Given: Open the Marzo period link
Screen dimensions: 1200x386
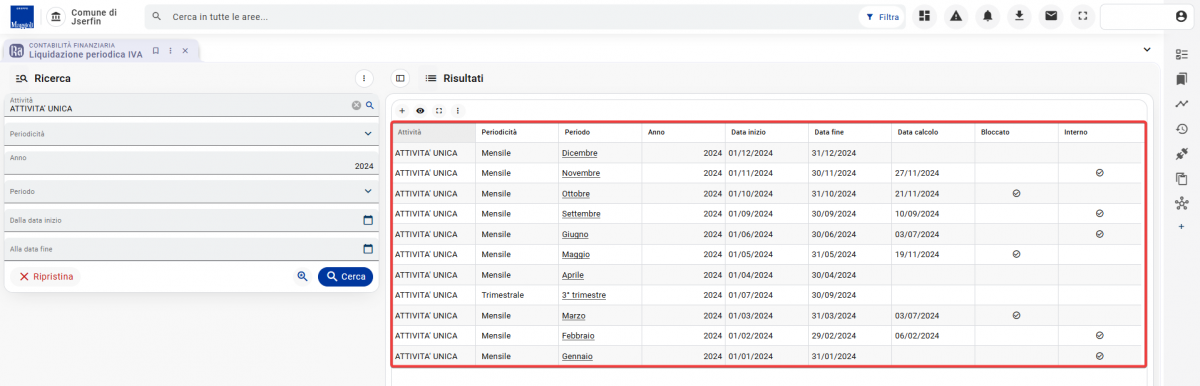Looking at the screenshot, I should [x=574, y=315].
